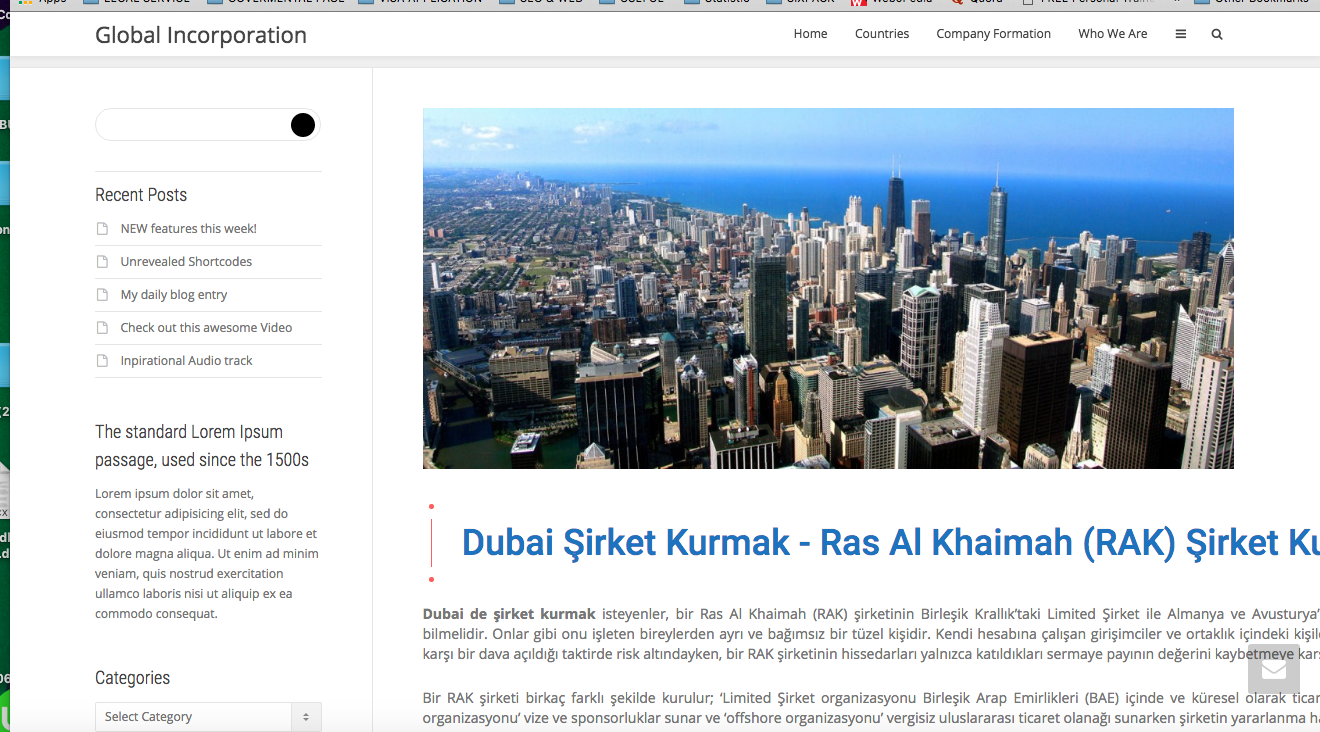Image resolution: width=1320 pixels, height=732 pixels.
Task: Click the Recent Posts sidebar heading
Action: tap(141, 195)
